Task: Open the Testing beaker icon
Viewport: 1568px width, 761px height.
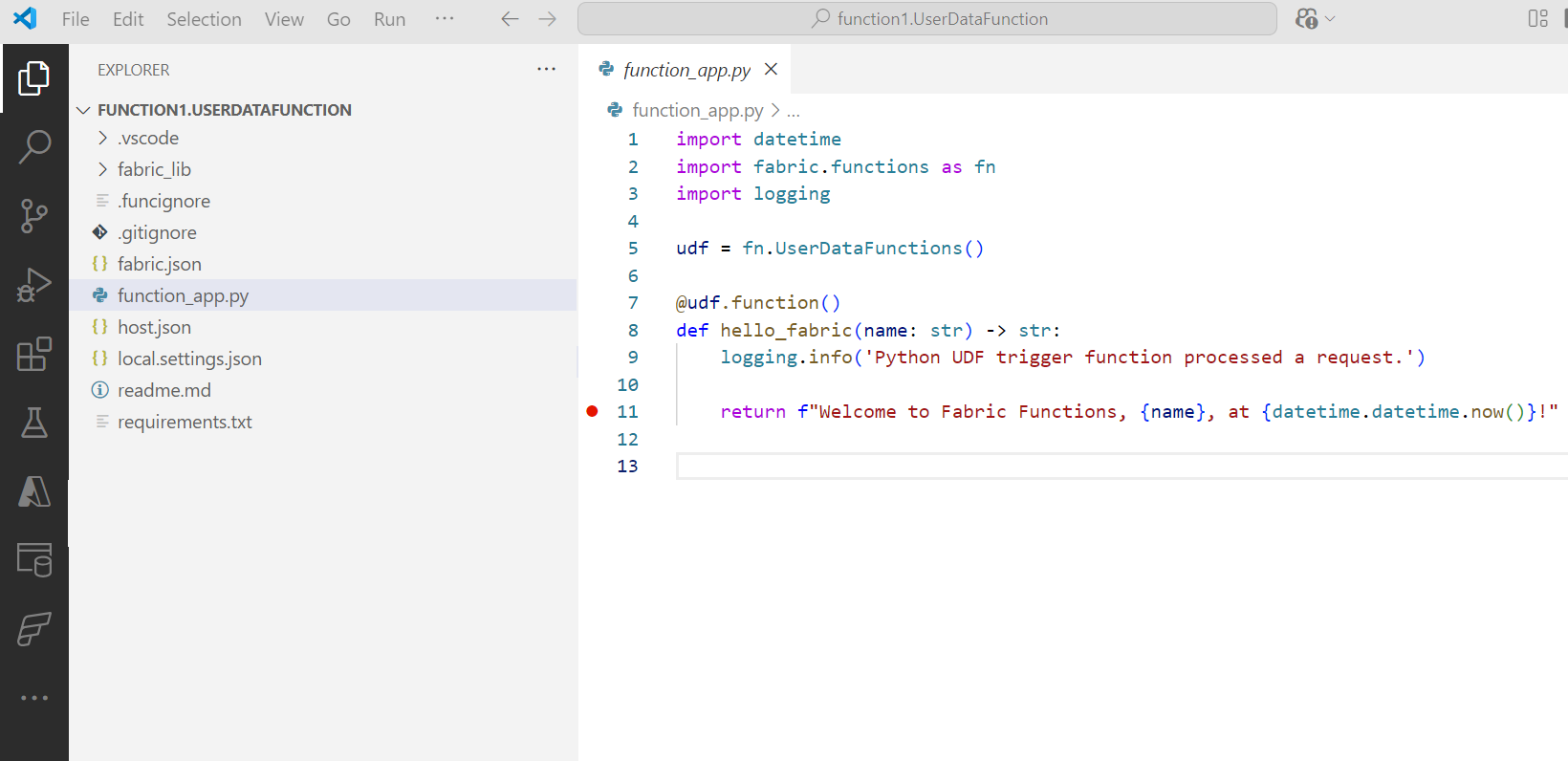Action: click(34, 423)
